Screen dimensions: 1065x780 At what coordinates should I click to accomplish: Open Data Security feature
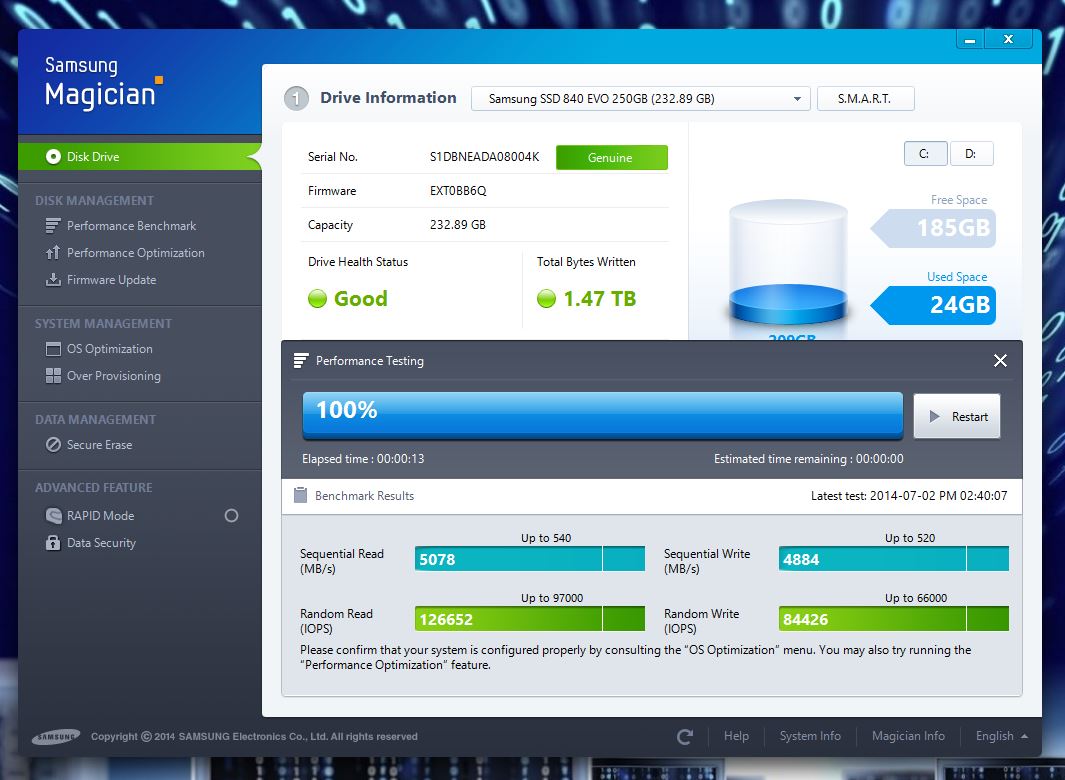[x=101, y=543]
